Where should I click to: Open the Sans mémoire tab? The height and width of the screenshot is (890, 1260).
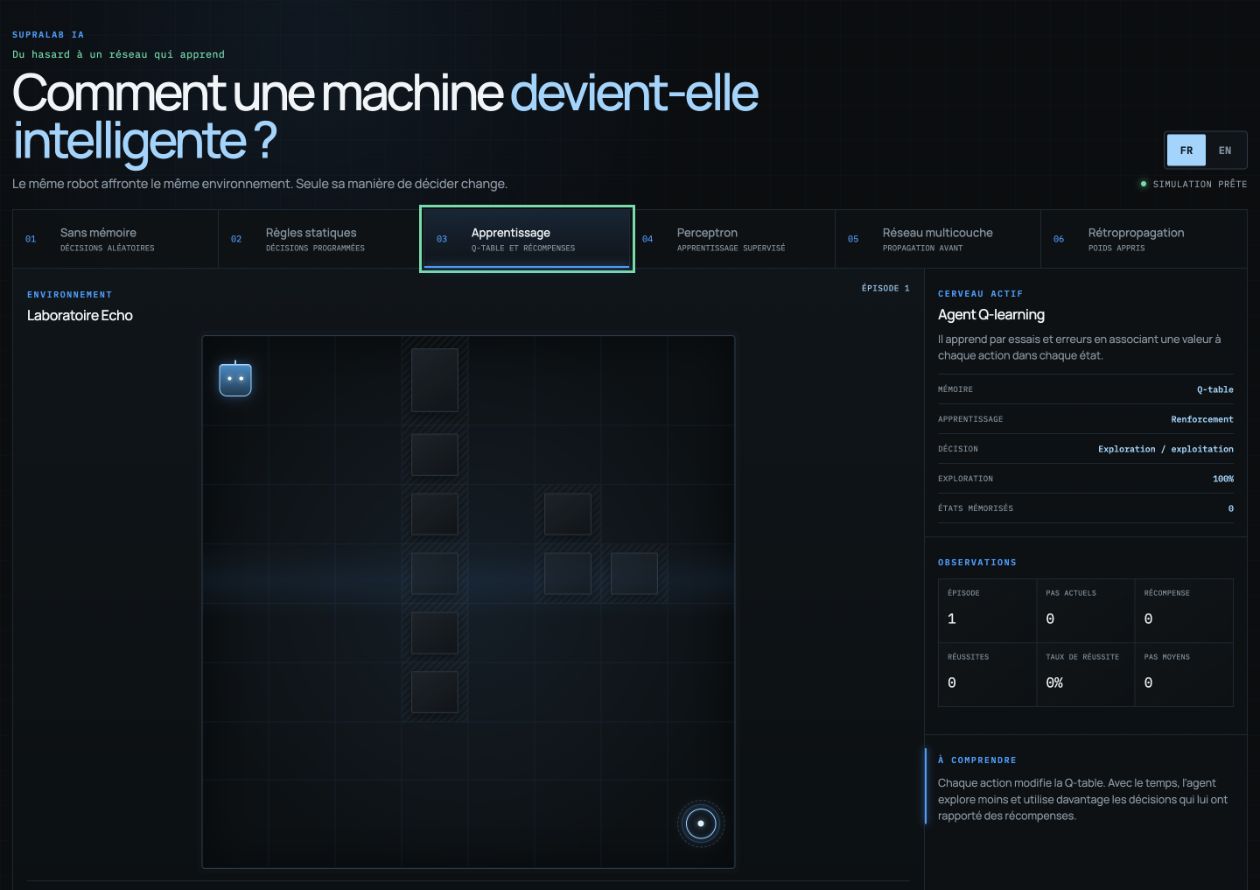click(115, 239)
